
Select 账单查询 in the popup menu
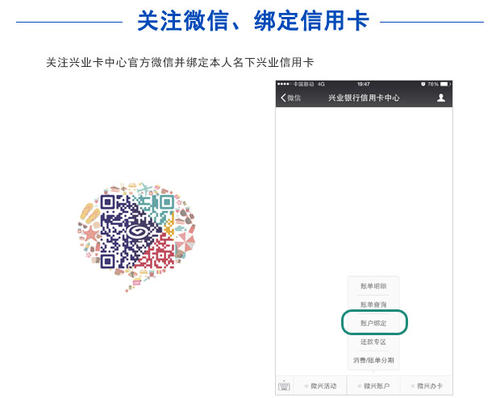coord(373,304)
